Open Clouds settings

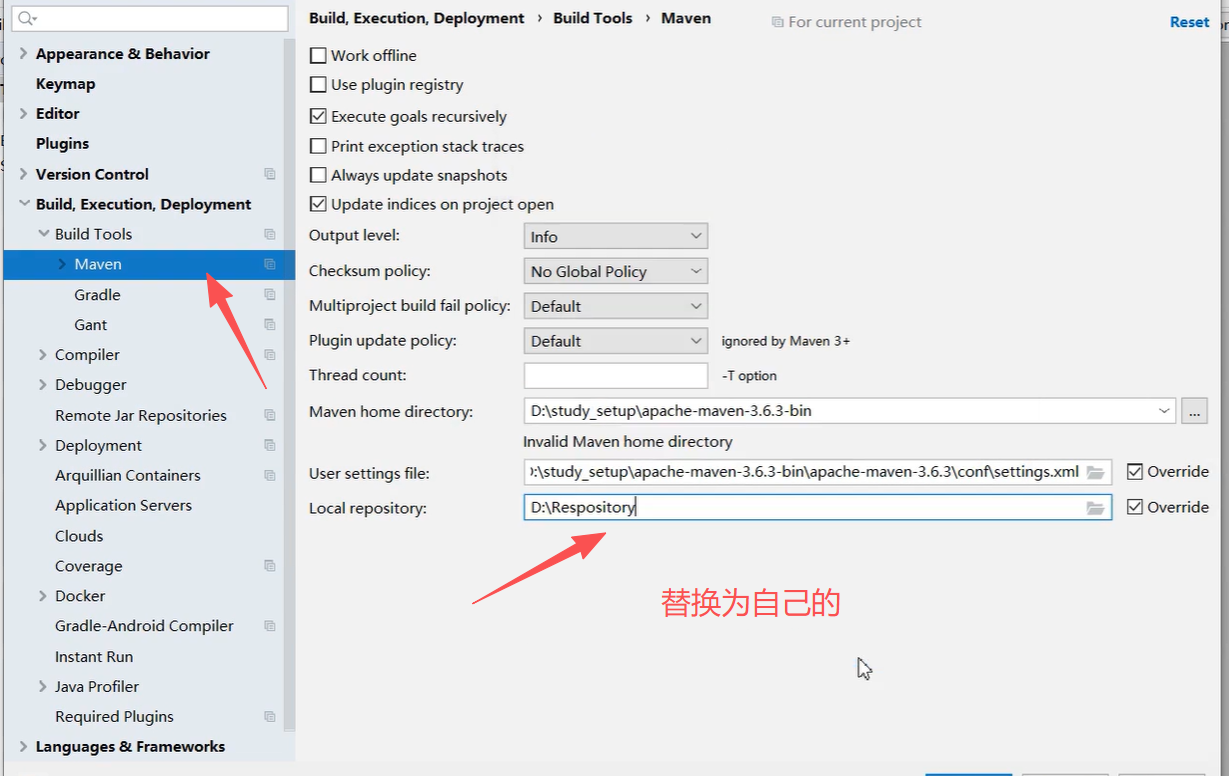click(79, 536)
